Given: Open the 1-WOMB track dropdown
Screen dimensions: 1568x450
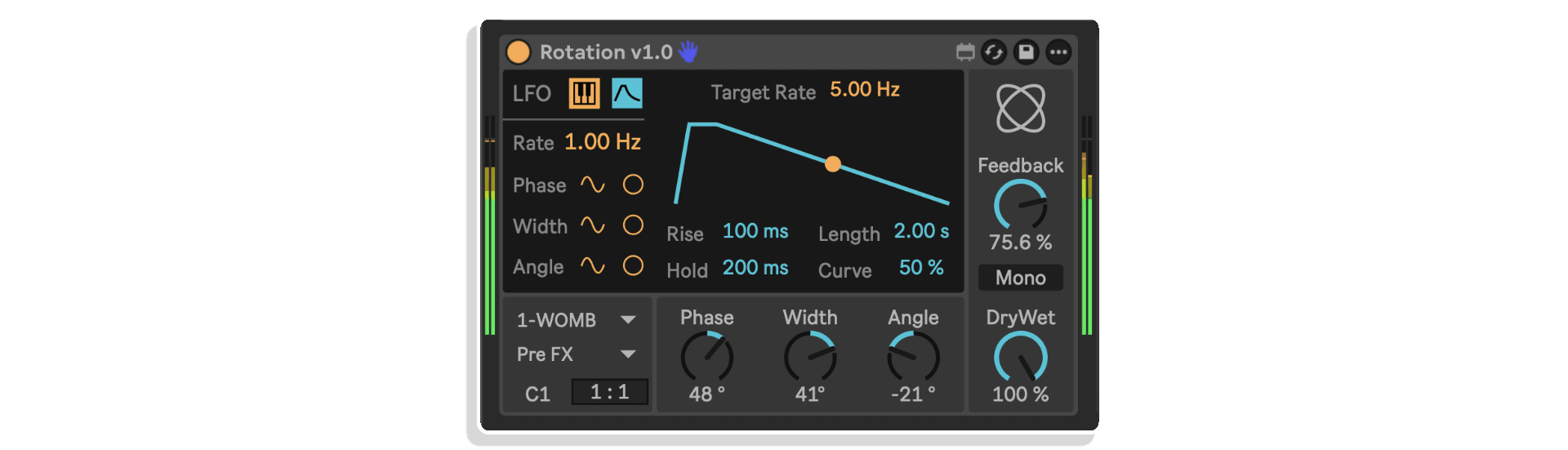Looking at the screenshot, I should (577, 319).
